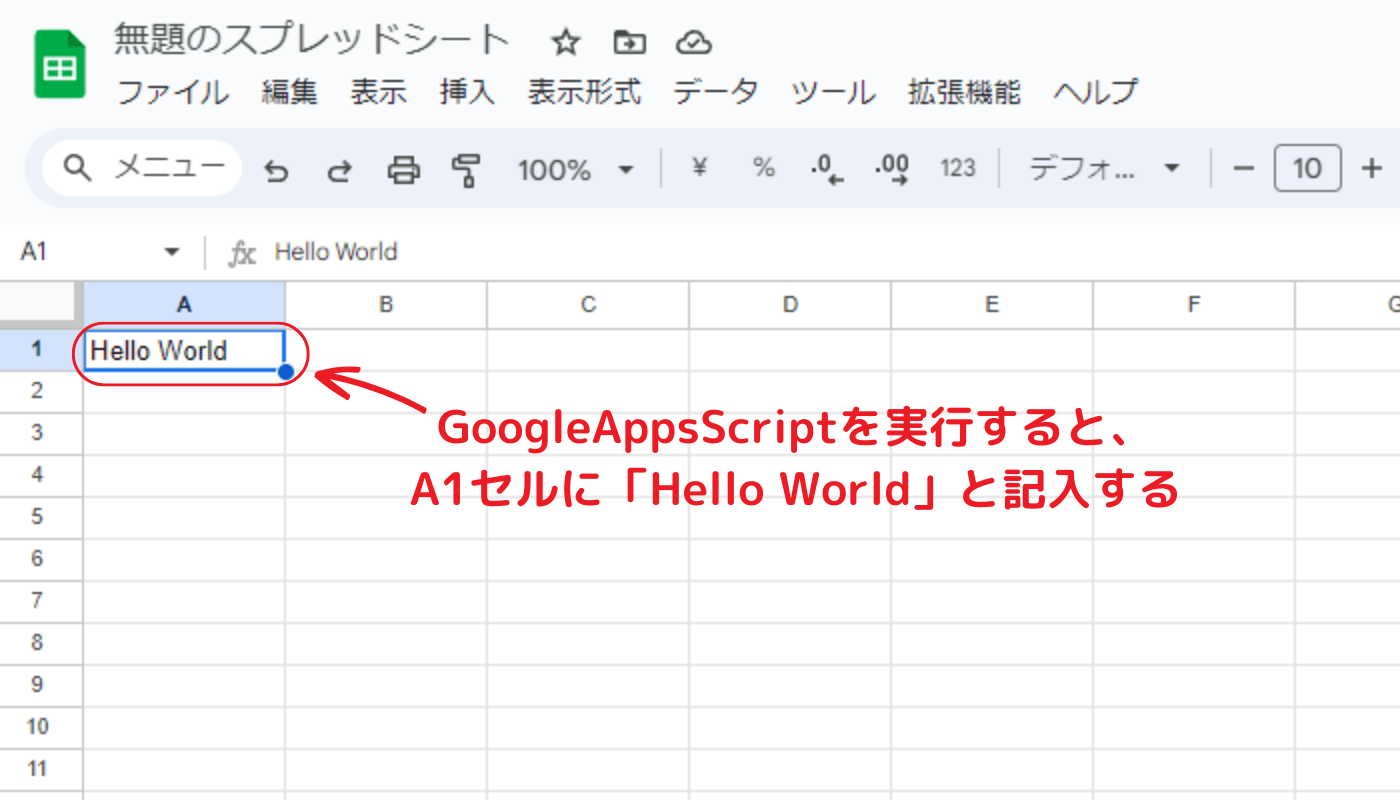Open the 100% zoom dropdown
Screen dimensions: 1400x800
[x=575, y=170]
